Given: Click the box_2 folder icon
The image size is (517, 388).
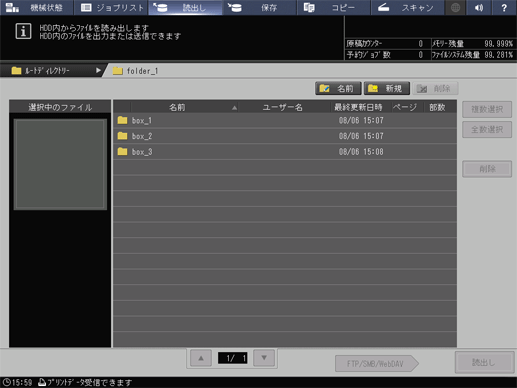Looking at the screenshot, I should (122, 136).
